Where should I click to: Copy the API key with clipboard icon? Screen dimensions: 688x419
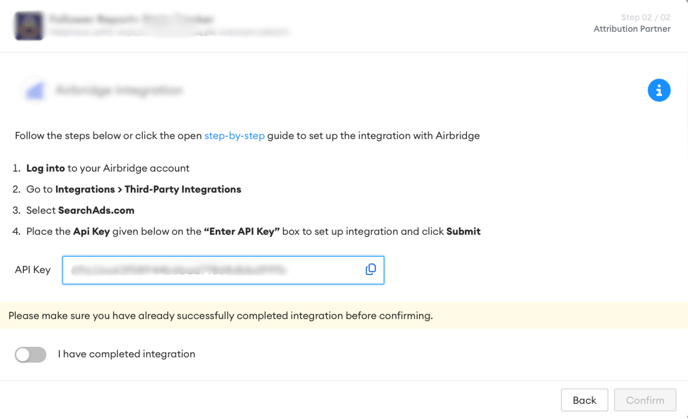tap(371, 269)
